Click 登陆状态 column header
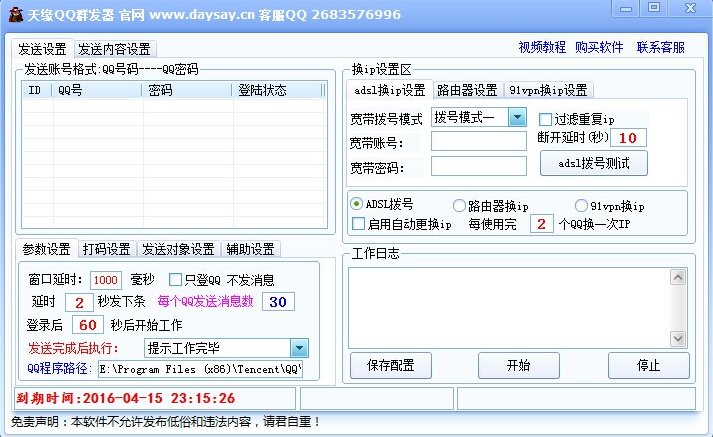Viewport: 713px width, 437px height. click(x=277, y=90)
